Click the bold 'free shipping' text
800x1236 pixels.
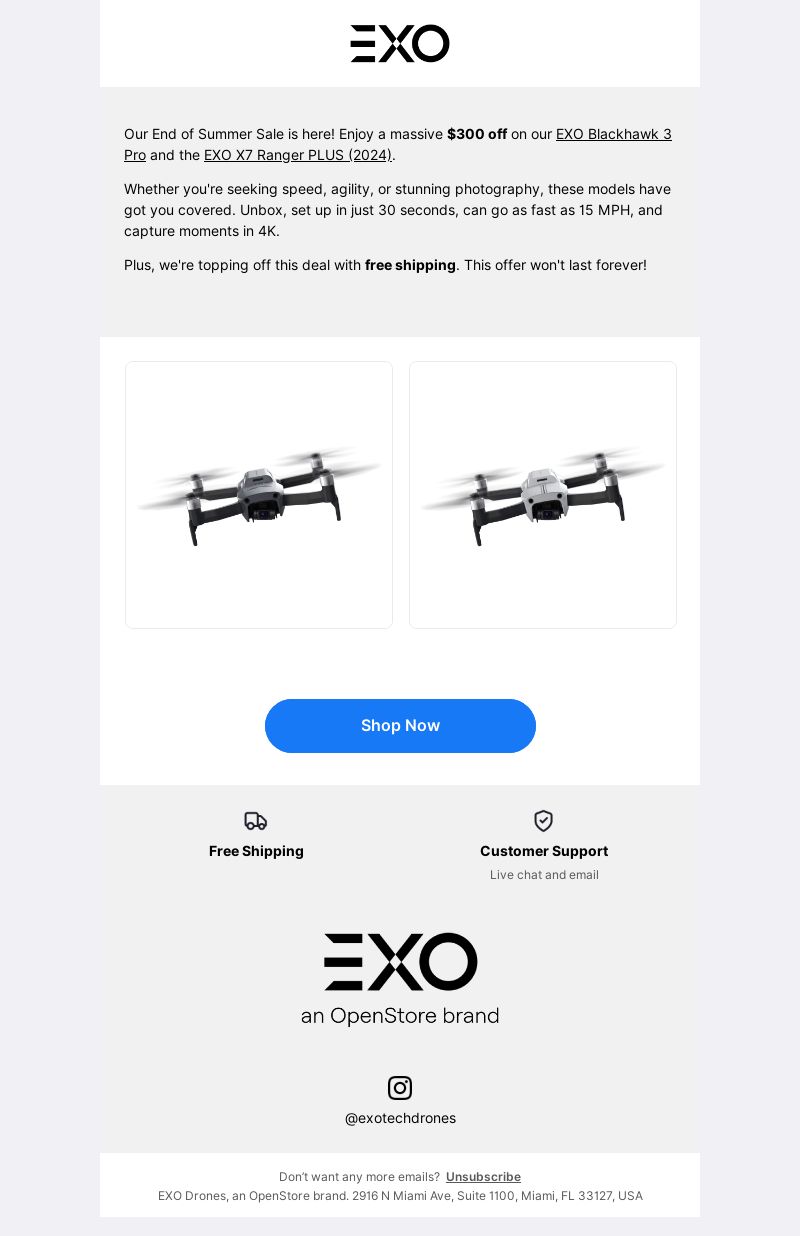[410, 265]
